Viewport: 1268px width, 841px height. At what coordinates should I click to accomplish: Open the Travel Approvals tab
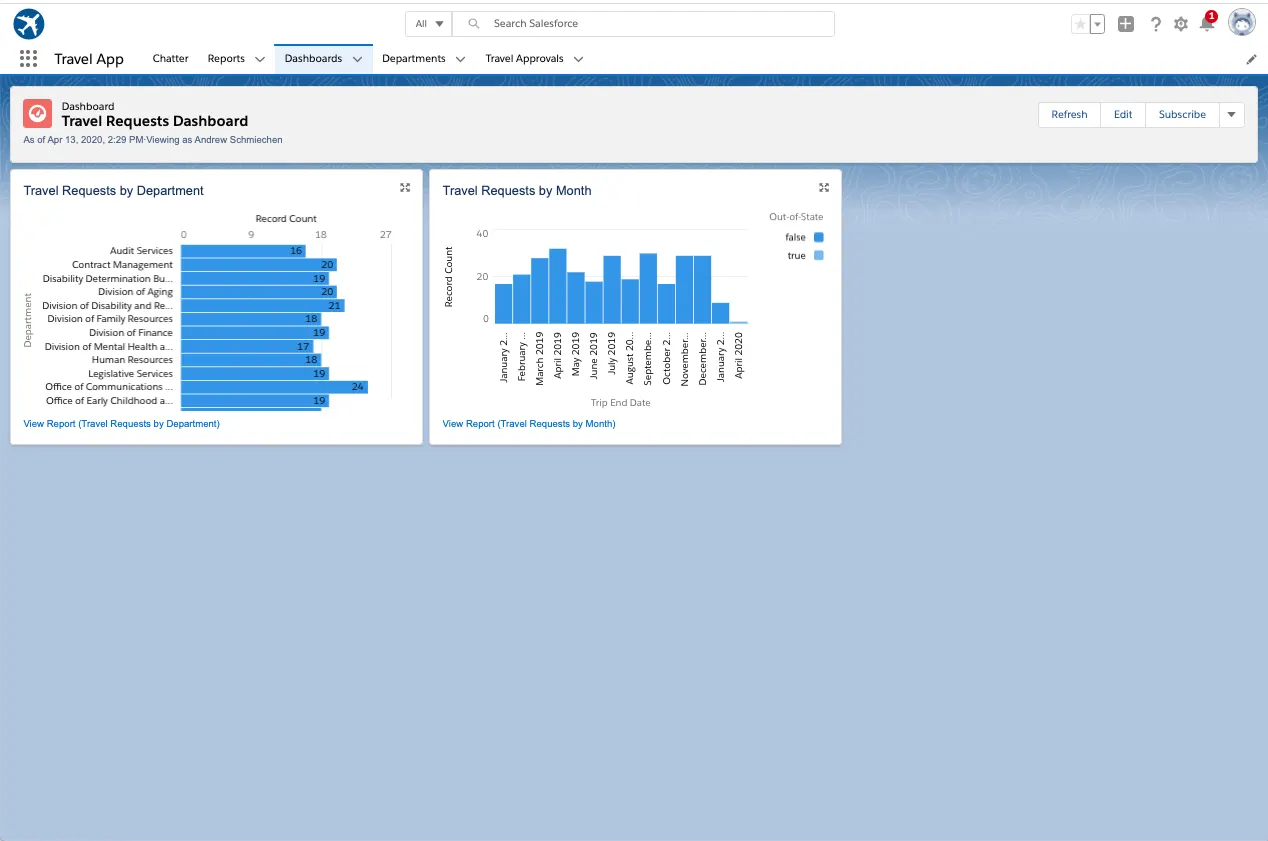(x=525, y=58)
